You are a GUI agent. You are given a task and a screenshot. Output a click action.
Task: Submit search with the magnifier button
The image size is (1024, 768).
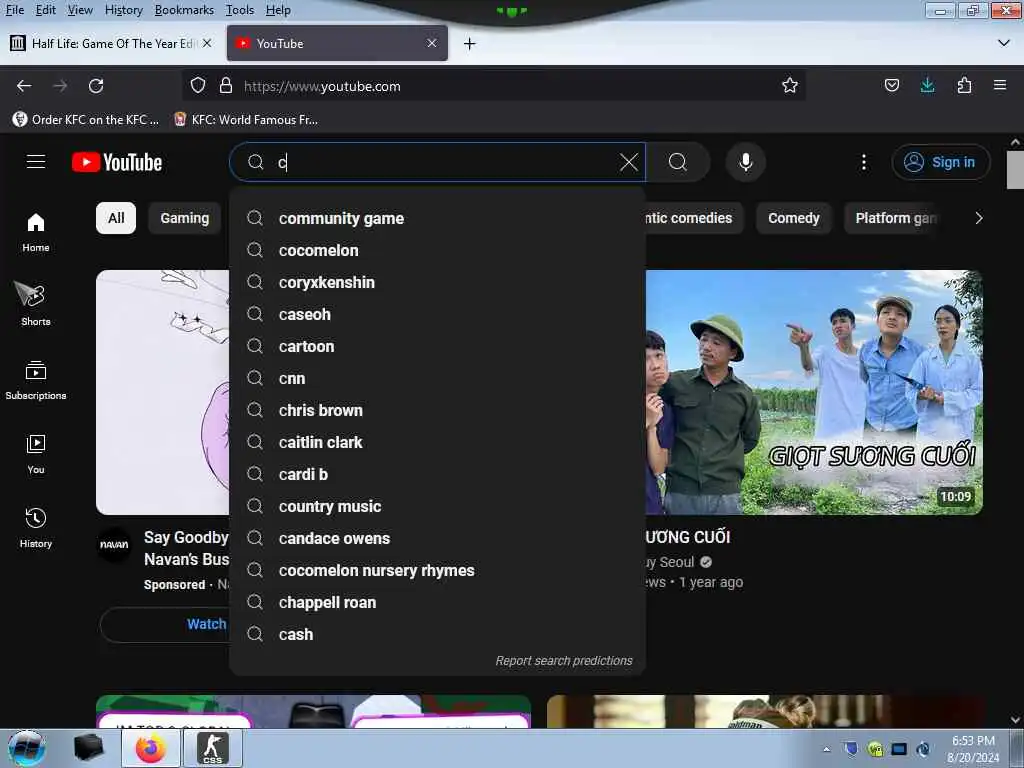[x=678, y=162]
